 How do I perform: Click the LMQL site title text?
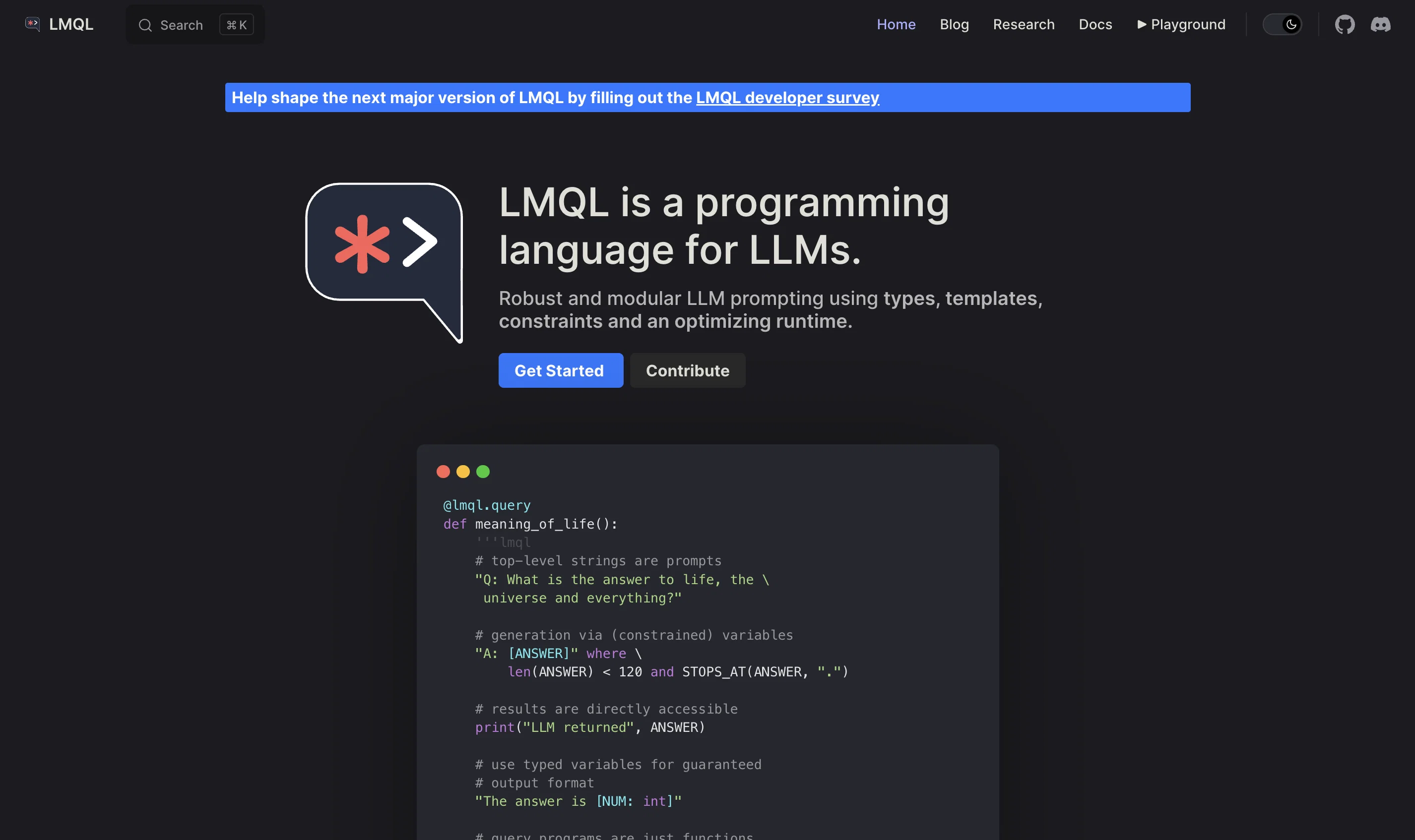(x=71, y=24)
